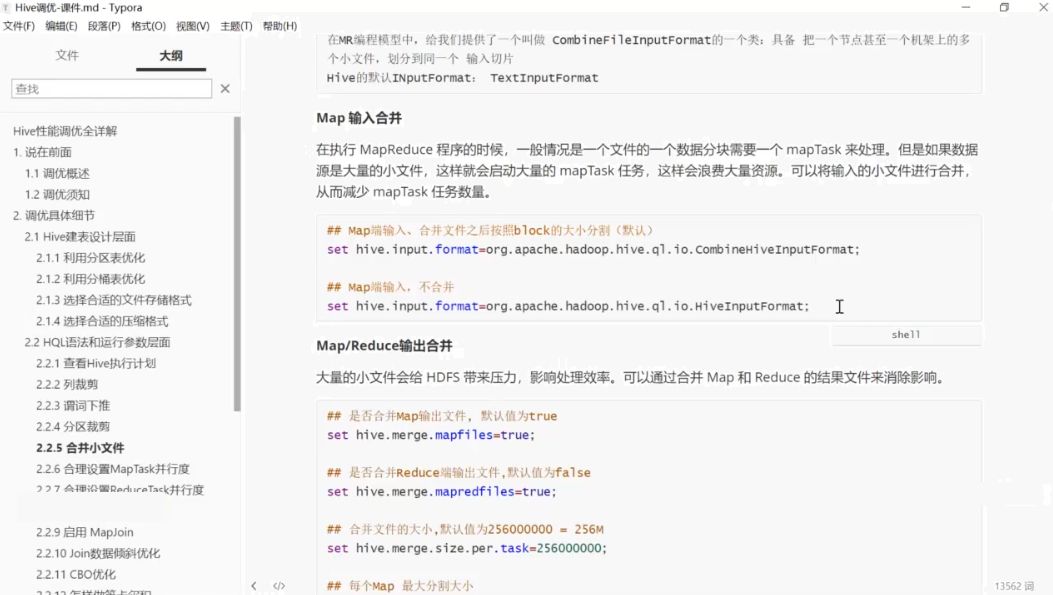Screen dimensions: 1053x595
Task: Open the 文件(F) menu
Action: pos(20,28)
